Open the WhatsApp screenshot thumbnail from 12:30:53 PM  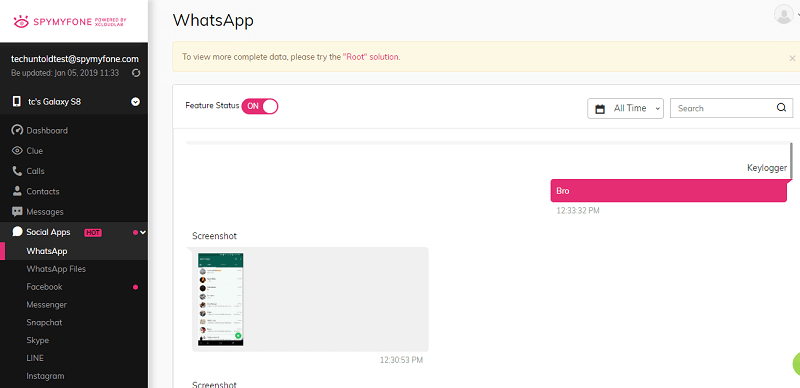click(220, 300)
